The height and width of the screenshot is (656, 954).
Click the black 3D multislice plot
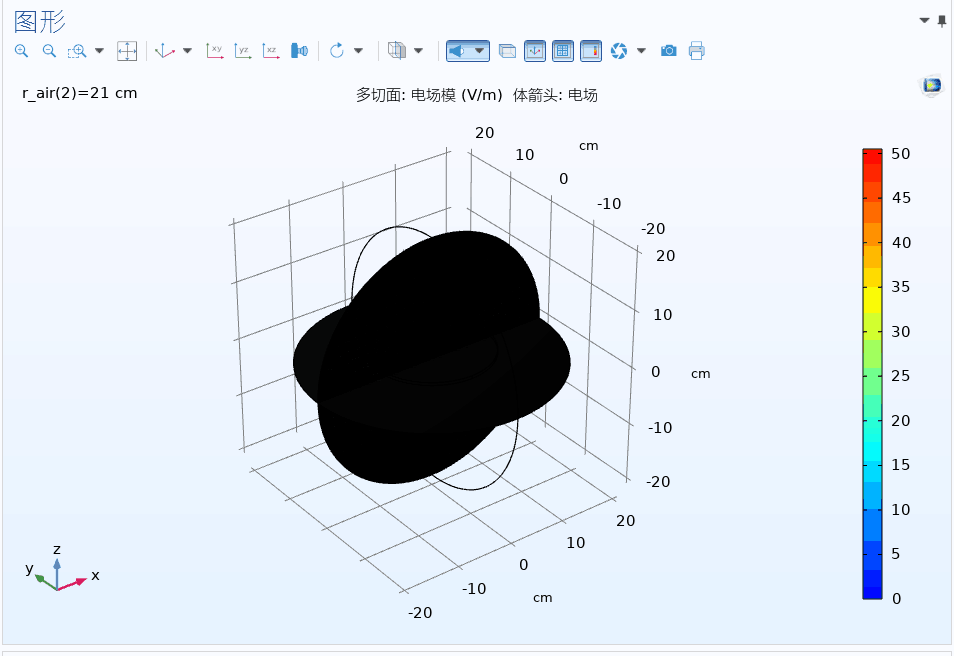tap(432, 359)
